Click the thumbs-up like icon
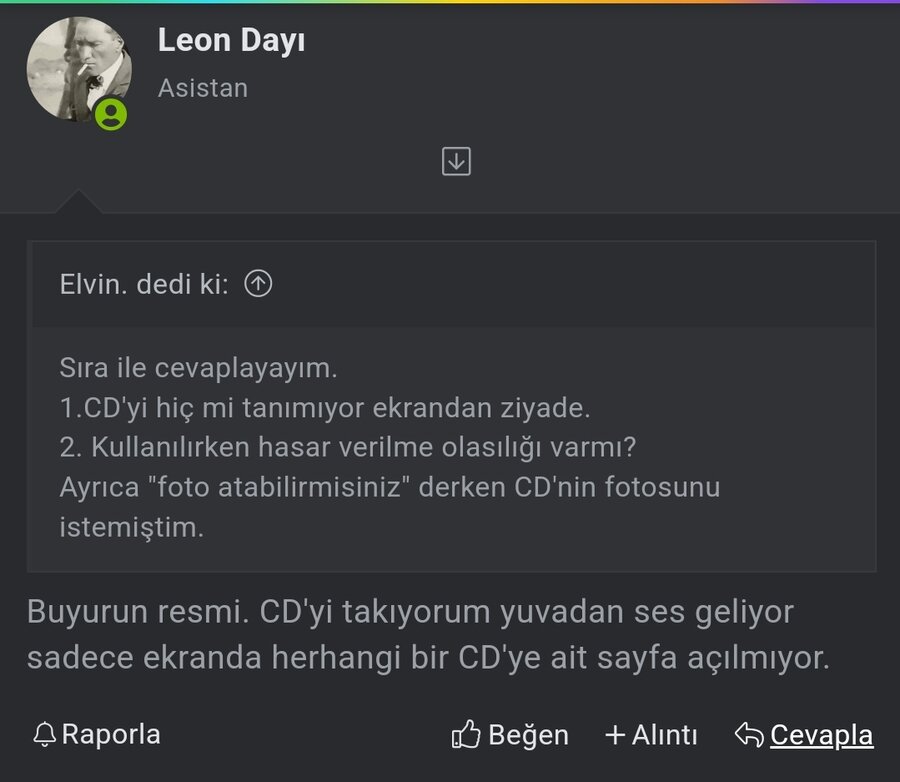This screenshot has width=900, height=782. (466, 736)
